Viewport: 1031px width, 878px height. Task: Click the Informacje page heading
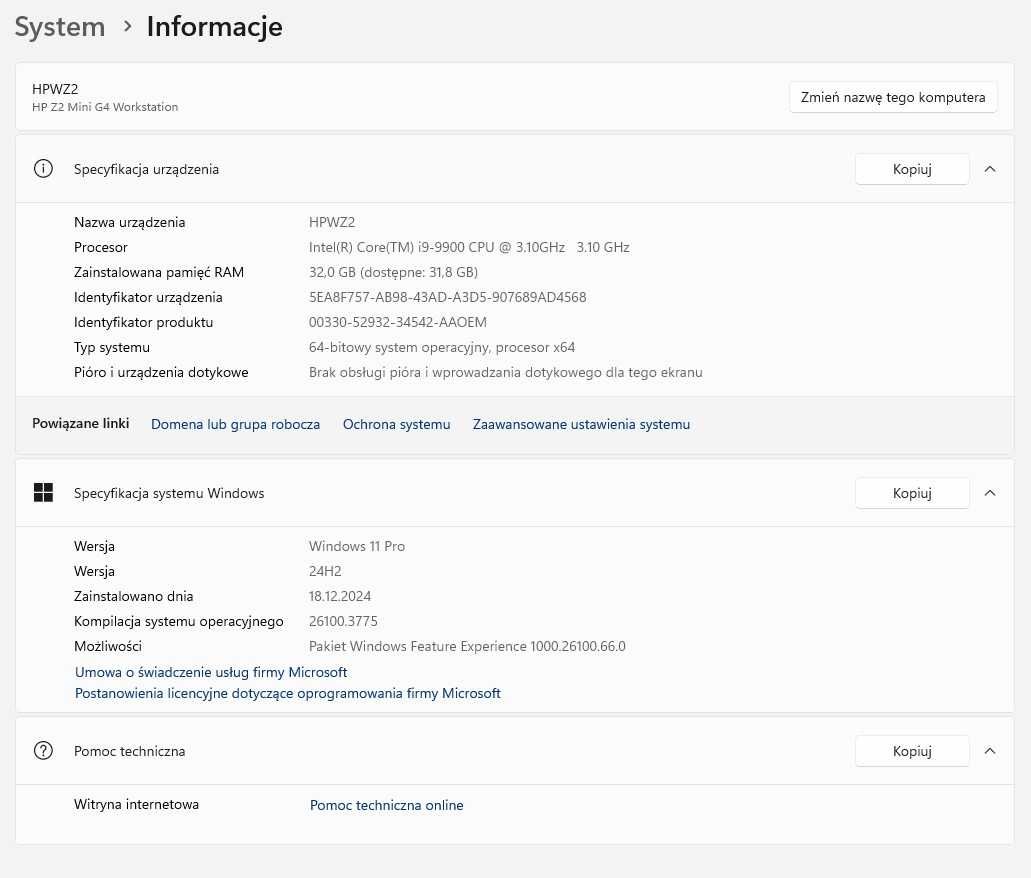pyautogui.click(x=214, y=27)
